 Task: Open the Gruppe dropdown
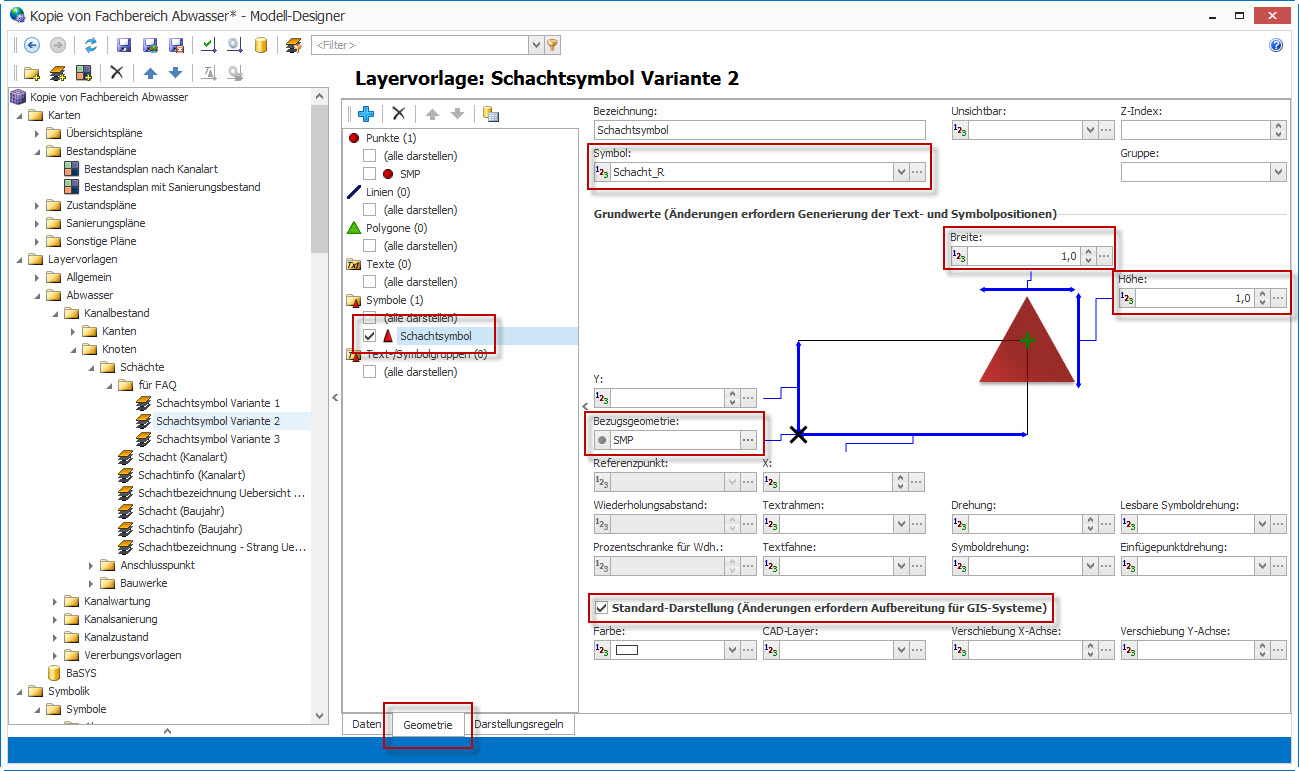point(1277,172)
